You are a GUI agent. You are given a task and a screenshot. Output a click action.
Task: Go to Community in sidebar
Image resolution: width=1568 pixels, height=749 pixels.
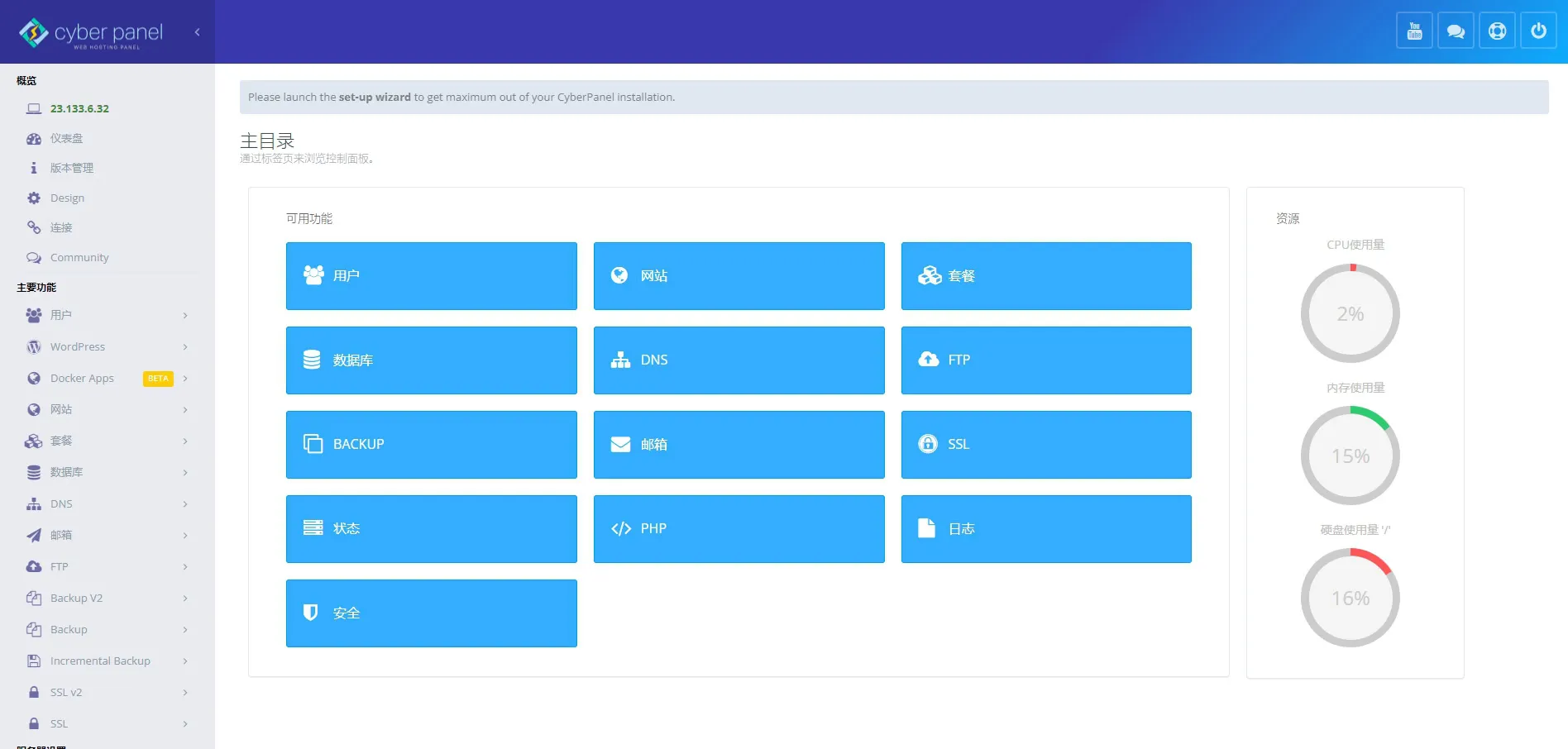[79, 258]
